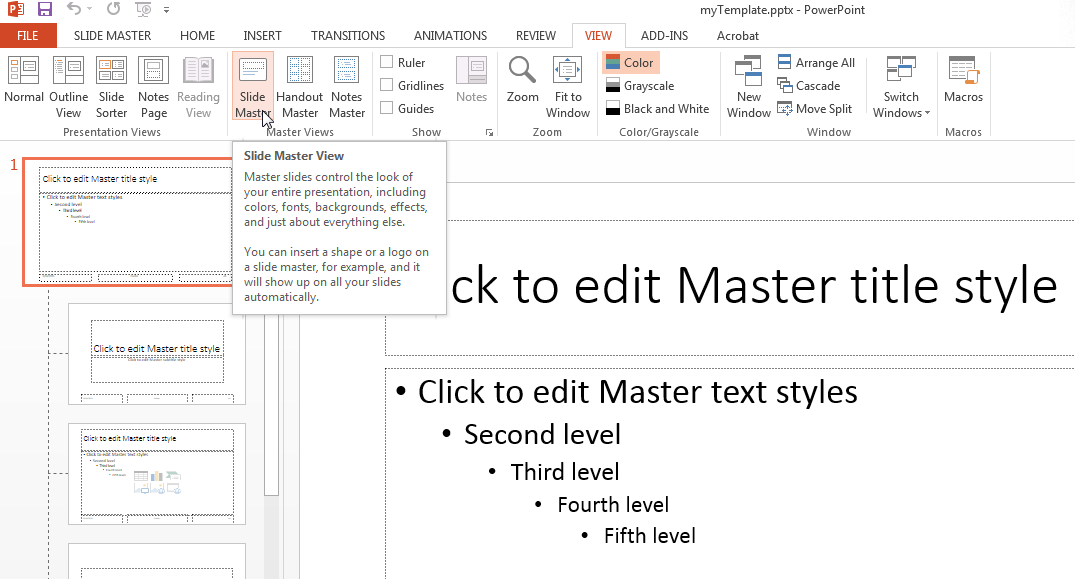Image resolution: width=1075 pixels, height=579 pixels.
Task: Open the Handout Master
Action: pos(299,85)
